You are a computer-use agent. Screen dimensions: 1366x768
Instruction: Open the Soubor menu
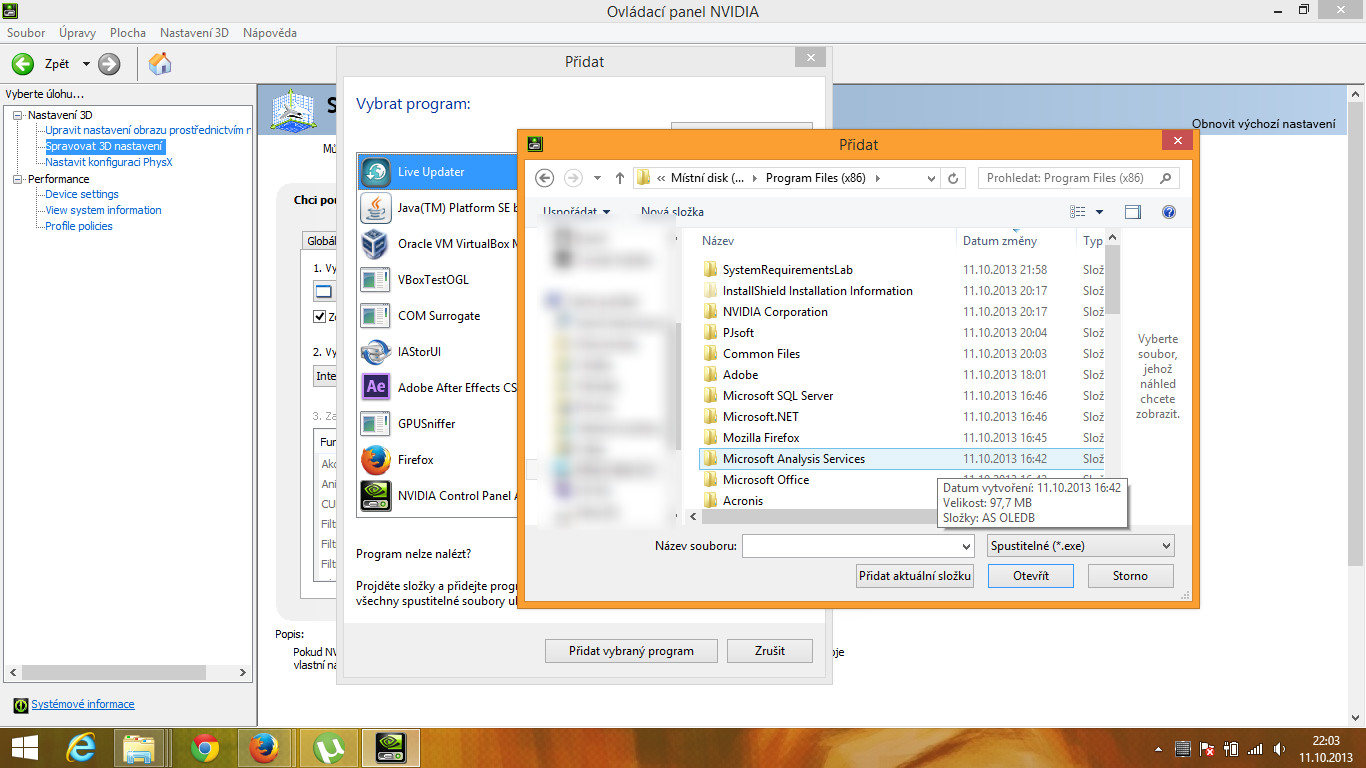click(26, 33)
